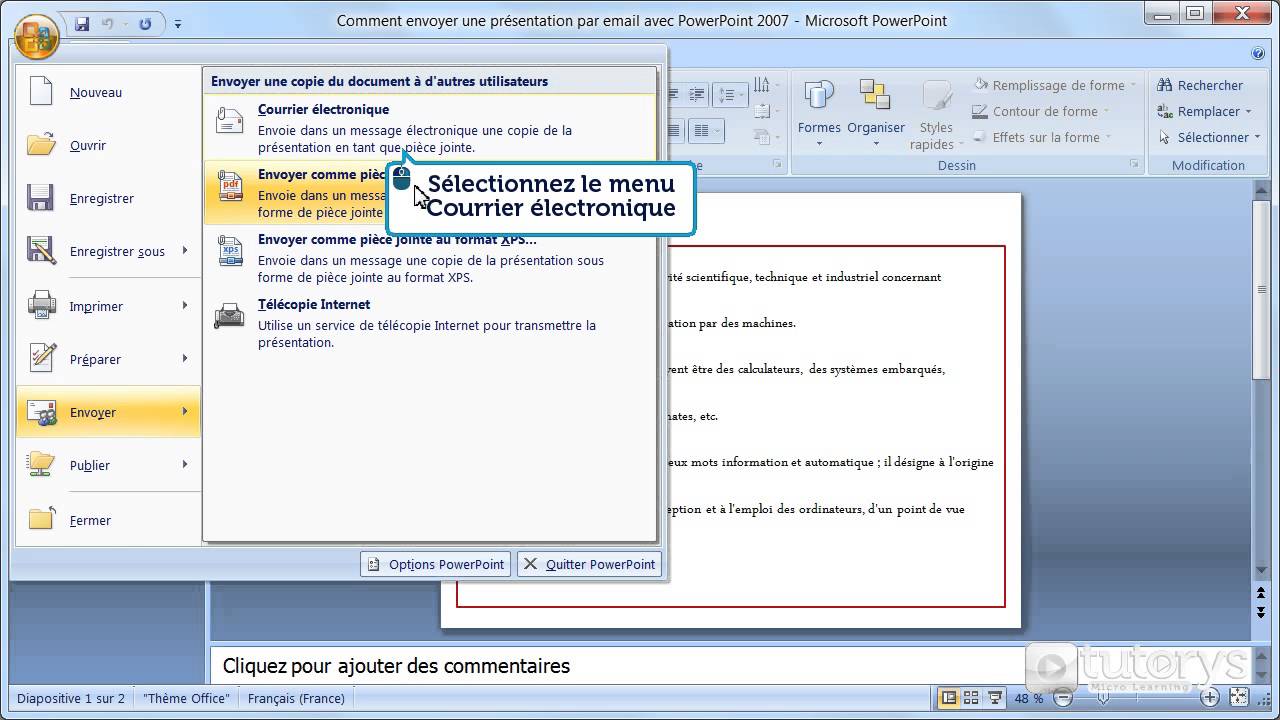Open the Formes shapes gallery
Viewport: 1280px width, 720px height.
(x=819, y=113)
